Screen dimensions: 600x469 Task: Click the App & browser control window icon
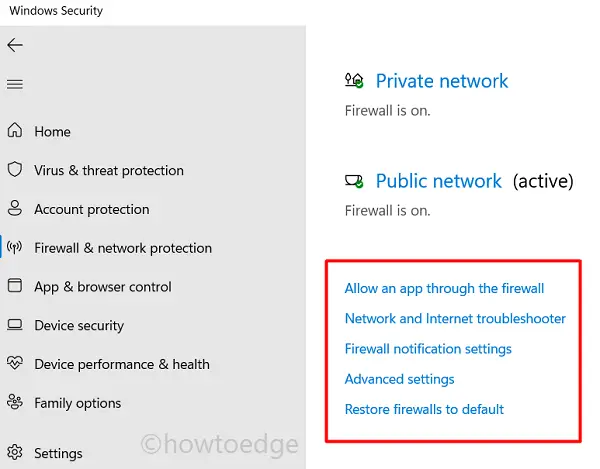[x=15, y=287]
